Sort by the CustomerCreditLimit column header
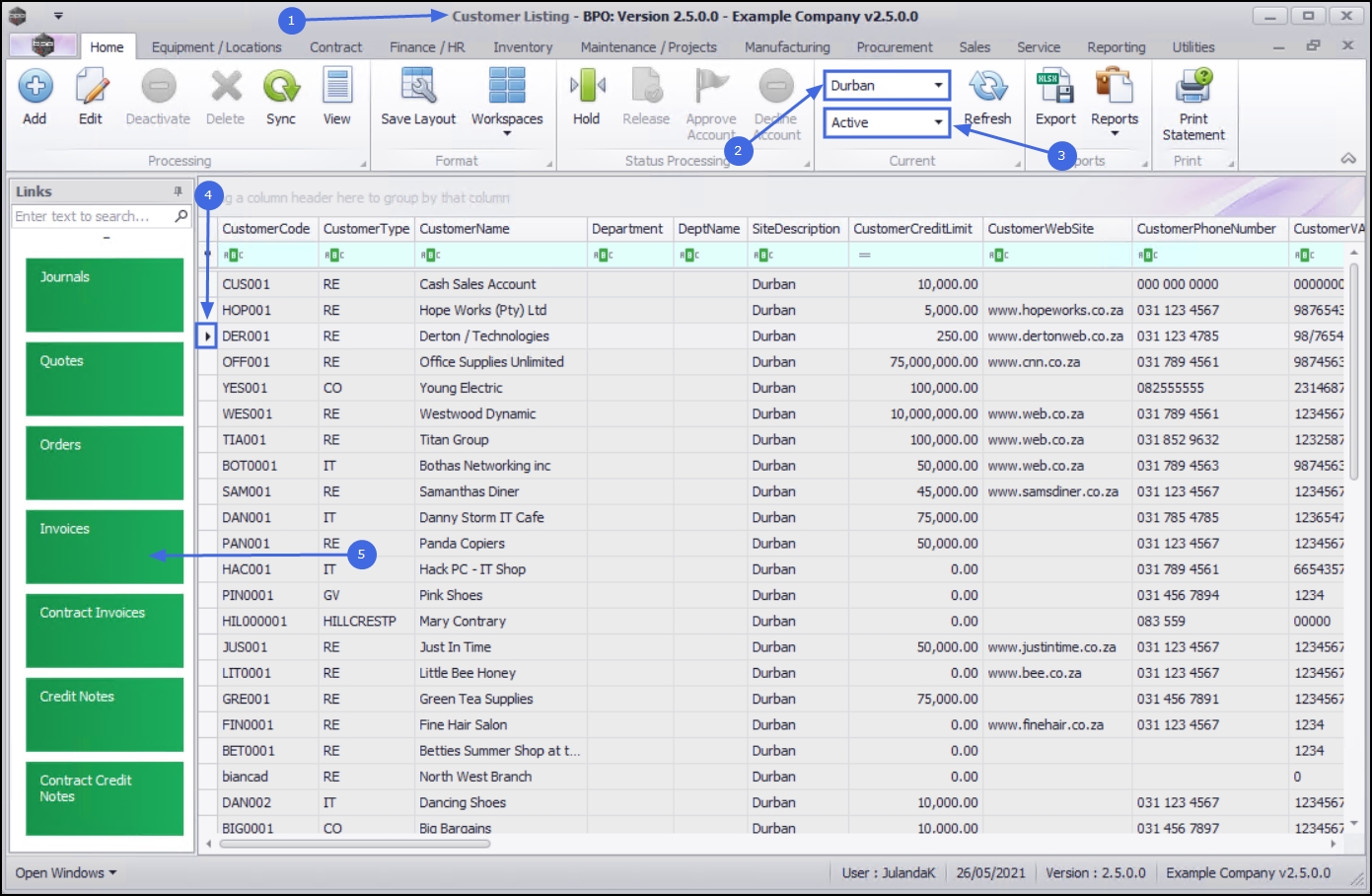This screenshot has height=896, width=1372. coord(913,229)
